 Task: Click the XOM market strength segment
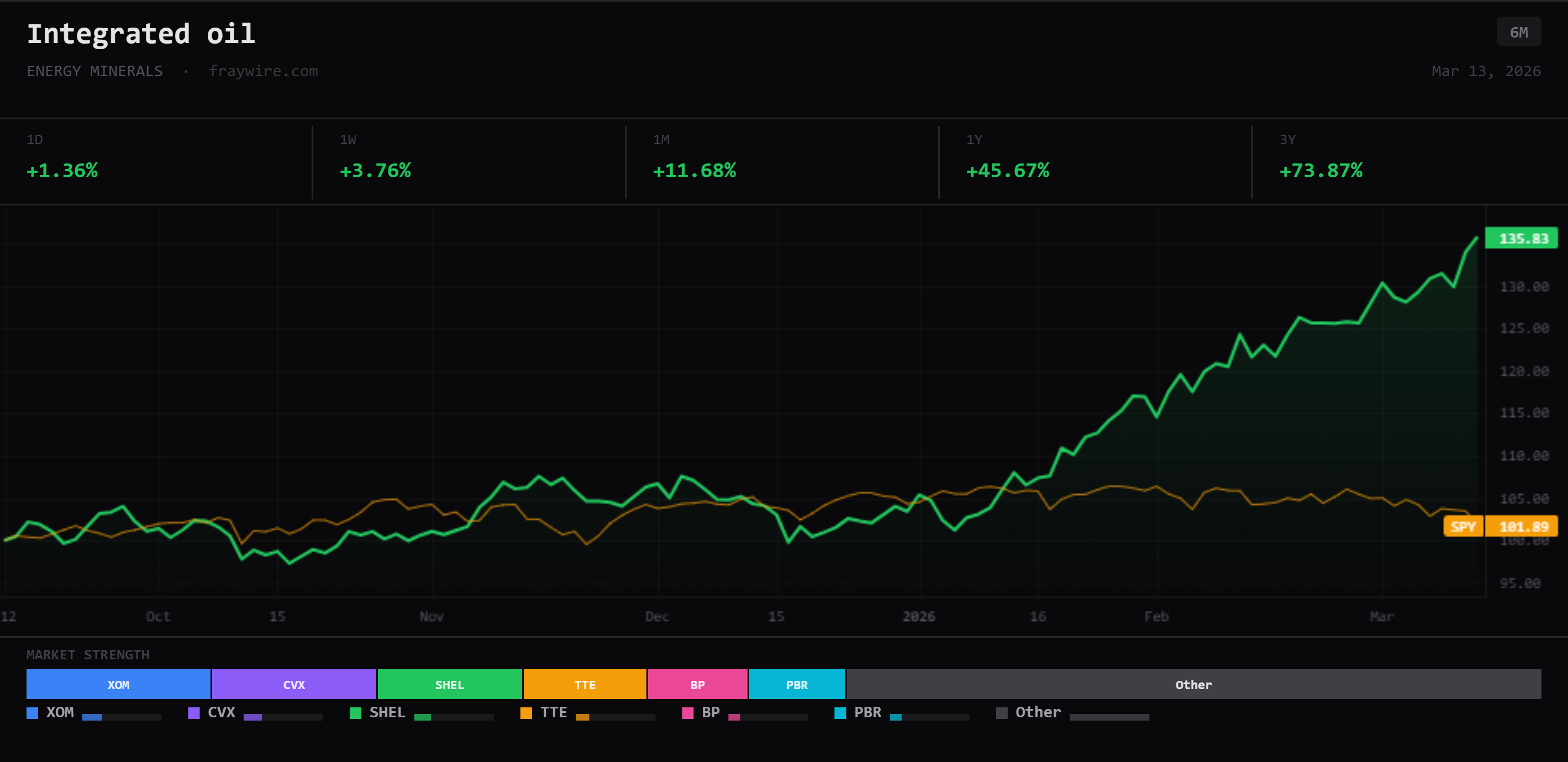coord(118,684)
